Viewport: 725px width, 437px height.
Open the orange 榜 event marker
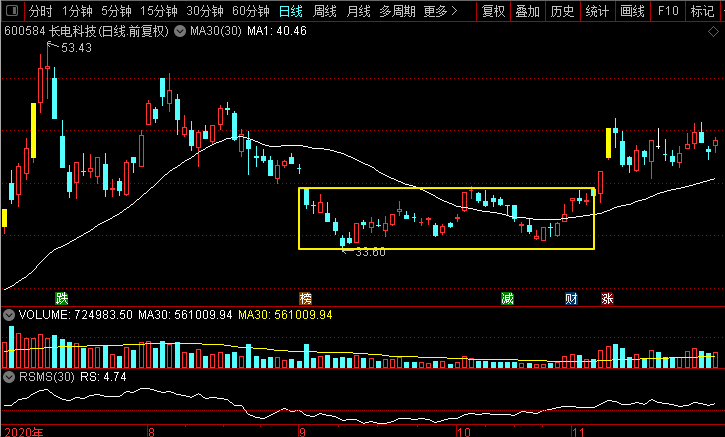tap(305, 298)
